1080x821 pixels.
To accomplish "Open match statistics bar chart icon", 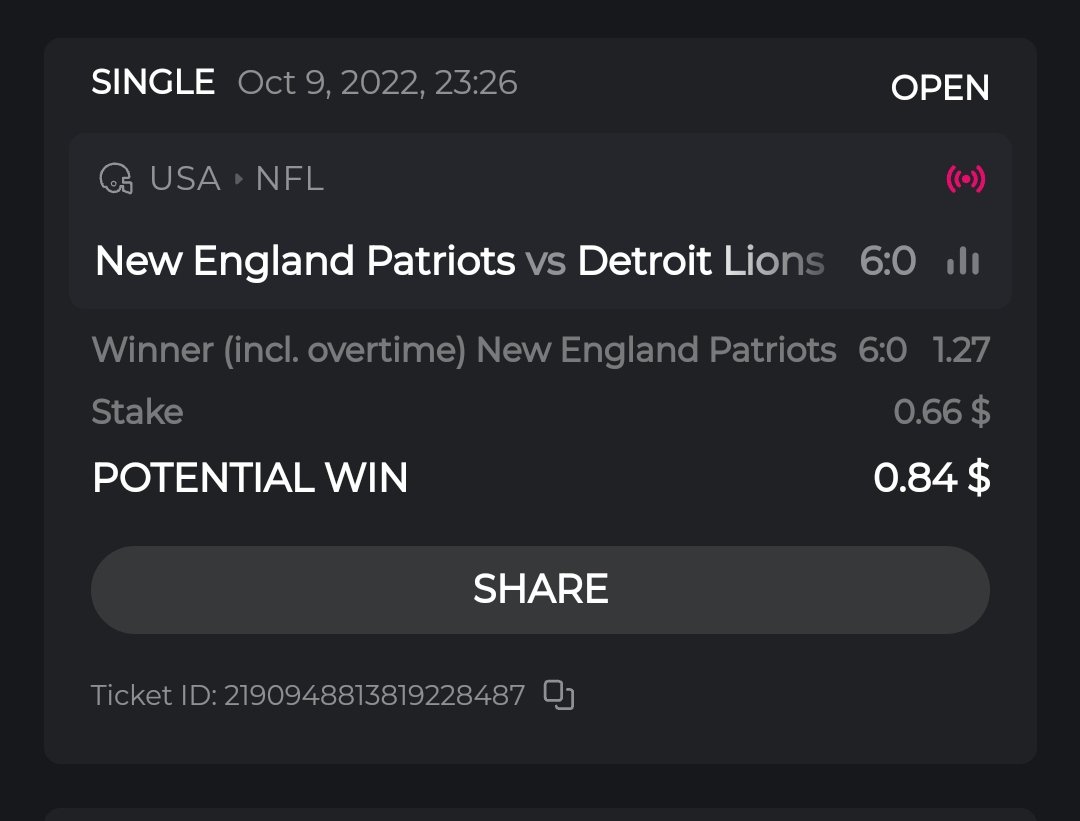I will 962,262.
